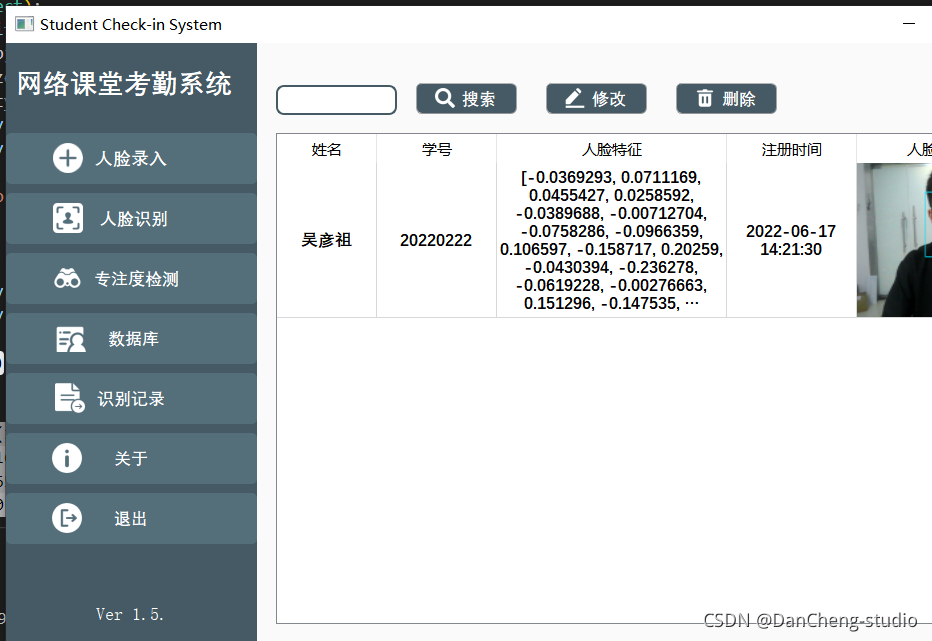Select the student ID cell 20220222
Screen dimensions: 932x641
436,240
